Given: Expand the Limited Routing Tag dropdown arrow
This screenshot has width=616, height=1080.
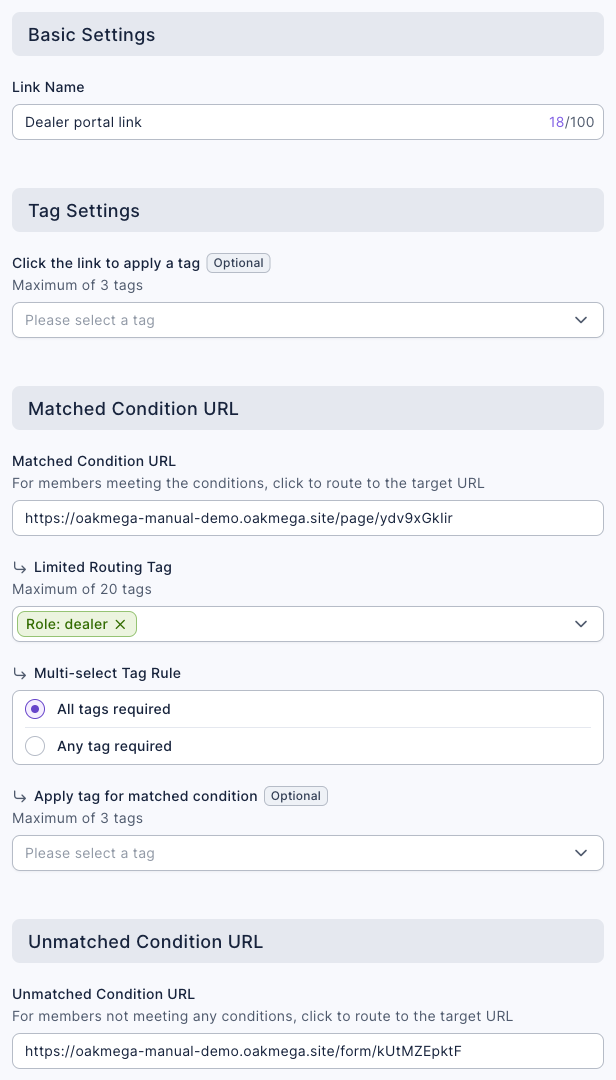Looking at the screenshot, I should 581,624.
